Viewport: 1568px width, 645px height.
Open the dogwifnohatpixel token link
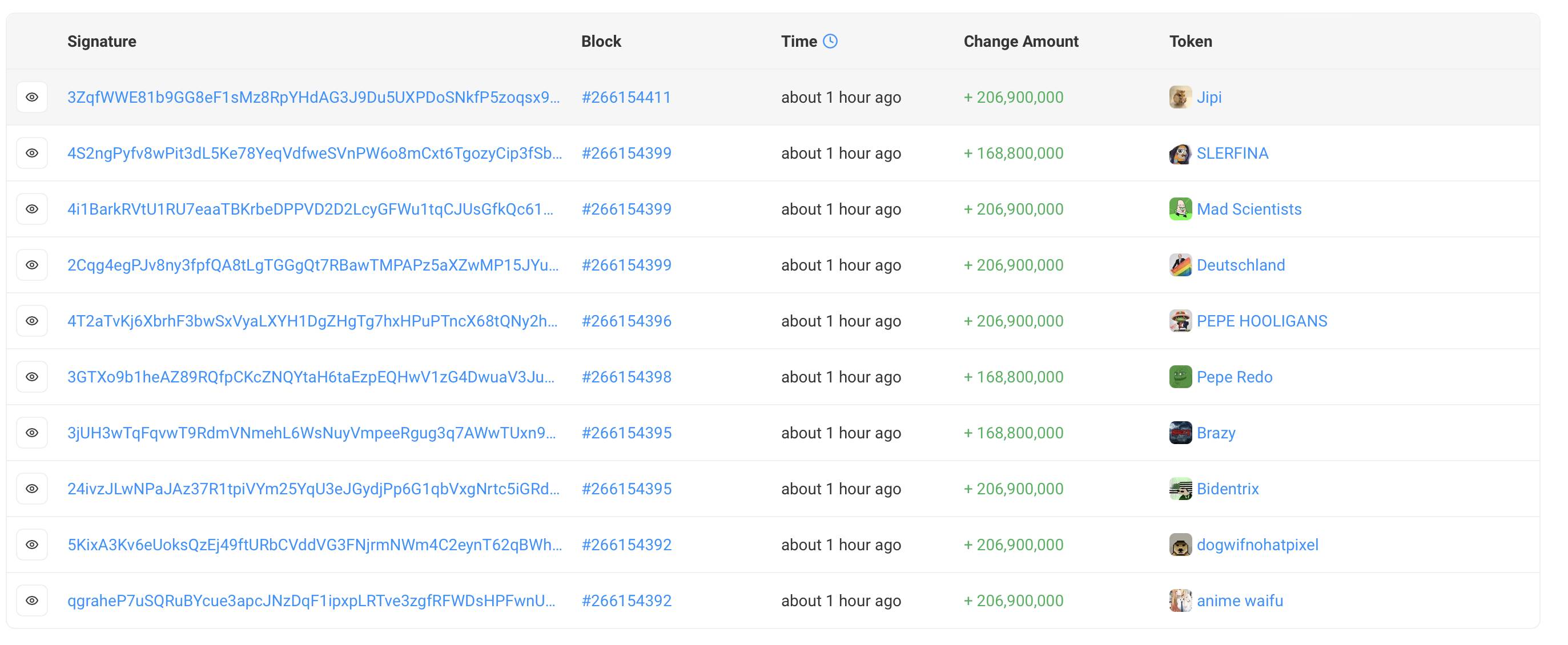click(1257, 545)
